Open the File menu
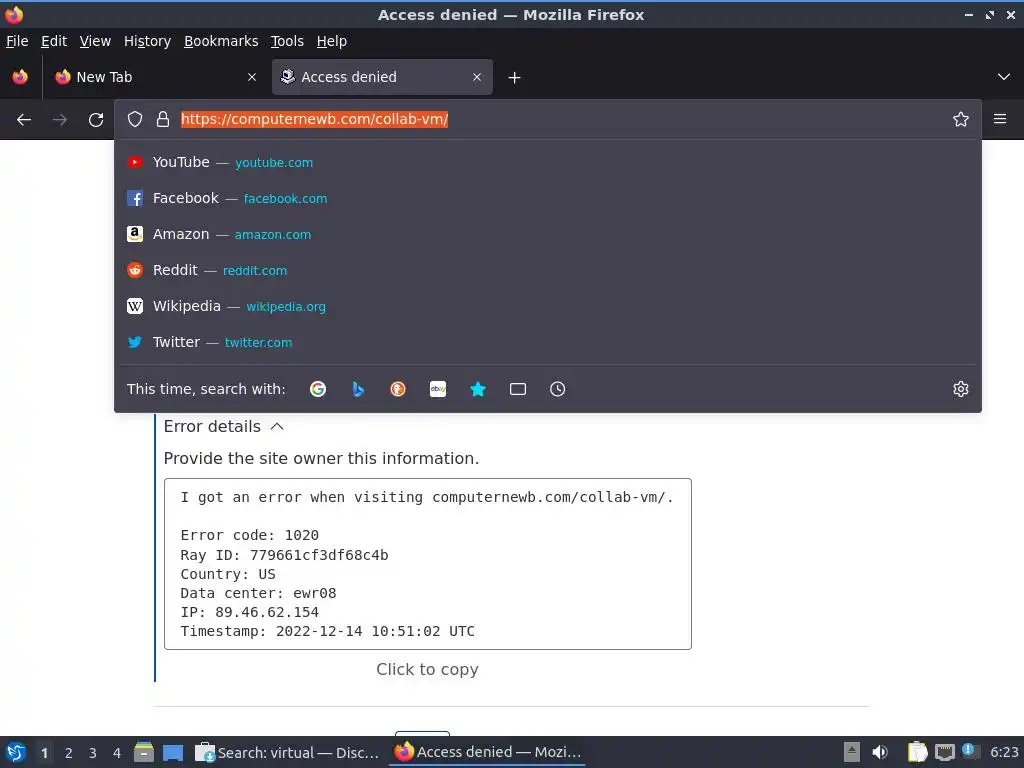The width and height of the screenshot is (1024, 768). pyautogui.click(x=18, y=41)
